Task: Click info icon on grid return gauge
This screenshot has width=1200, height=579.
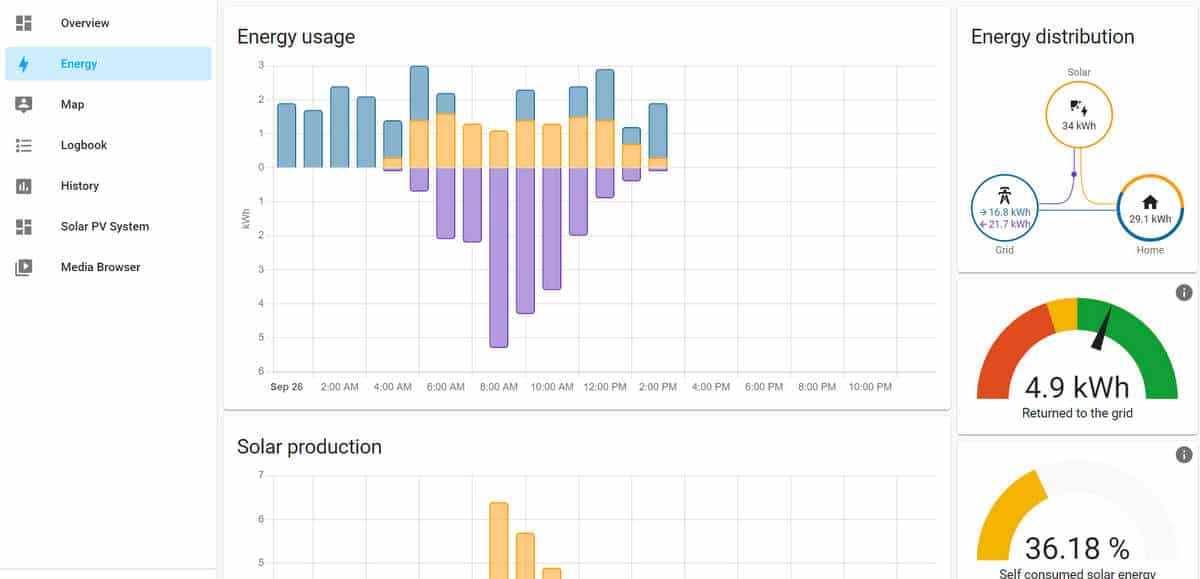Action: [x=1184, y=293]
